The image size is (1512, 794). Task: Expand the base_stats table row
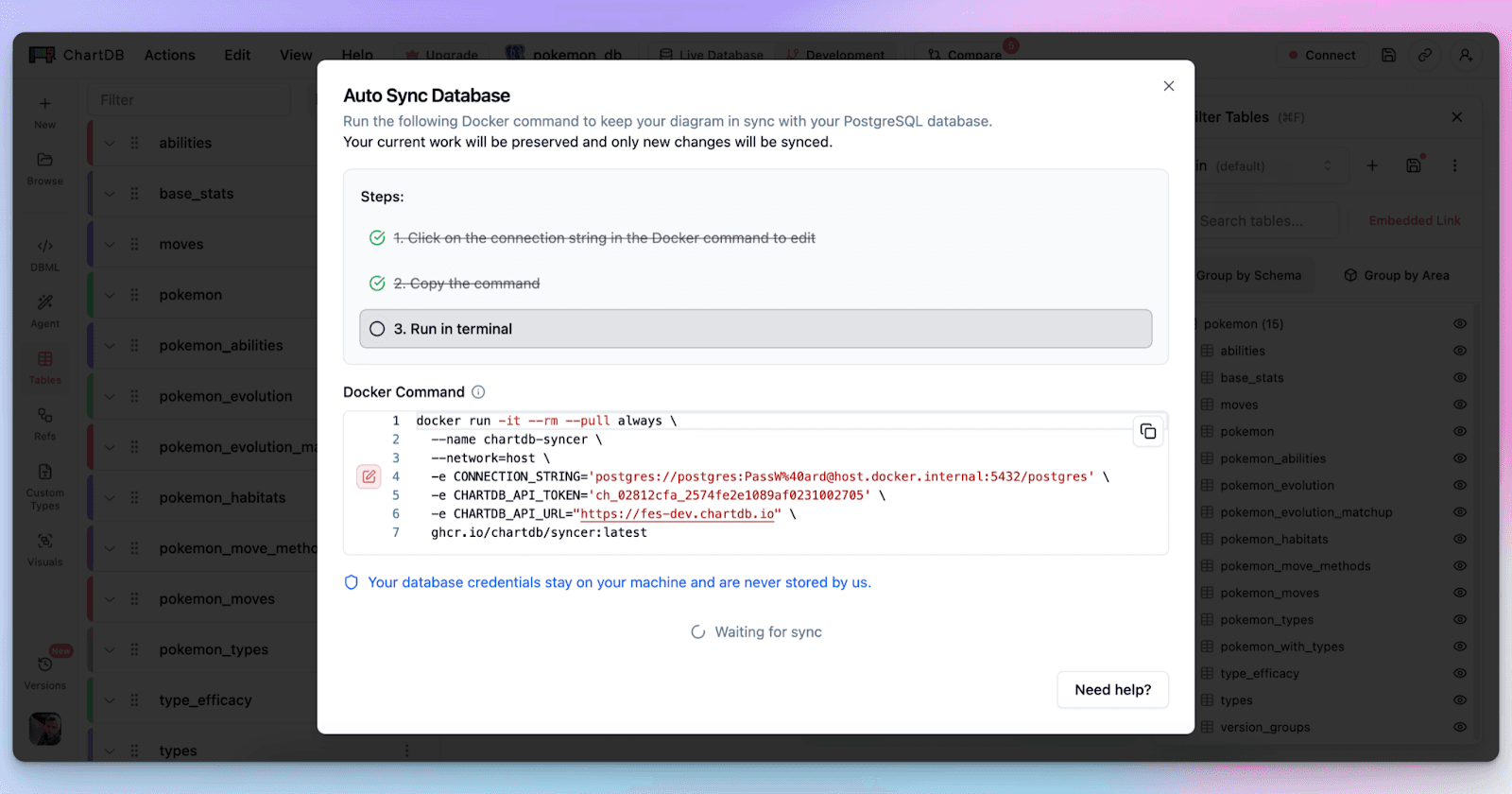point(110,194)
